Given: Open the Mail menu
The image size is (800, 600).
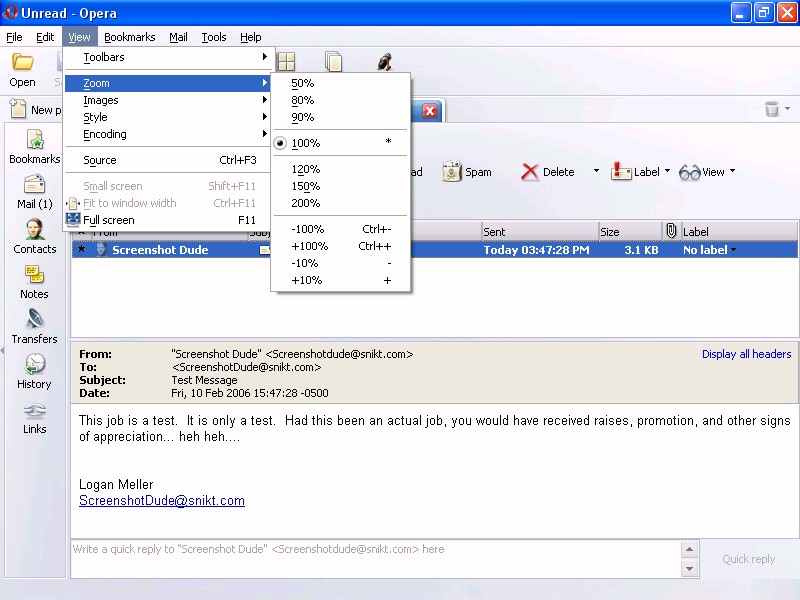Looking at the screenshot, I should 178,37.
